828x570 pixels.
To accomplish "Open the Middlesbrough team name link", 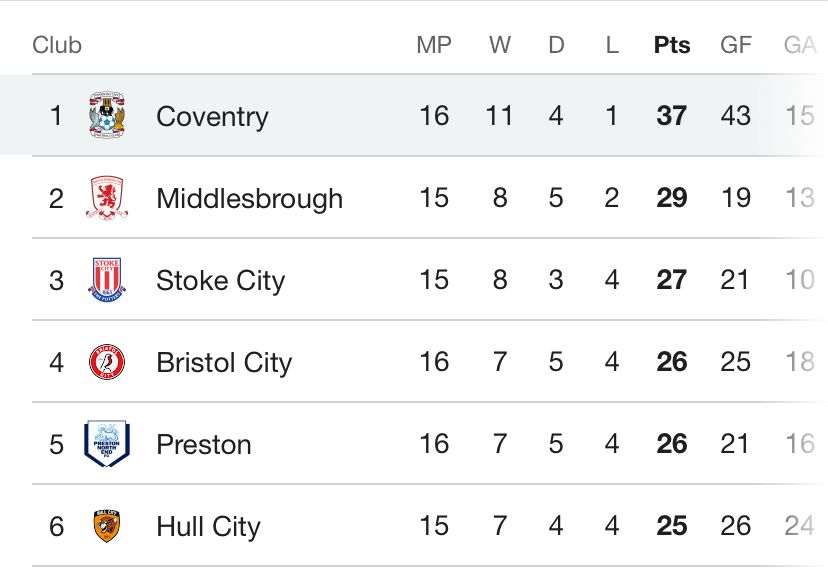I will 250,199.
